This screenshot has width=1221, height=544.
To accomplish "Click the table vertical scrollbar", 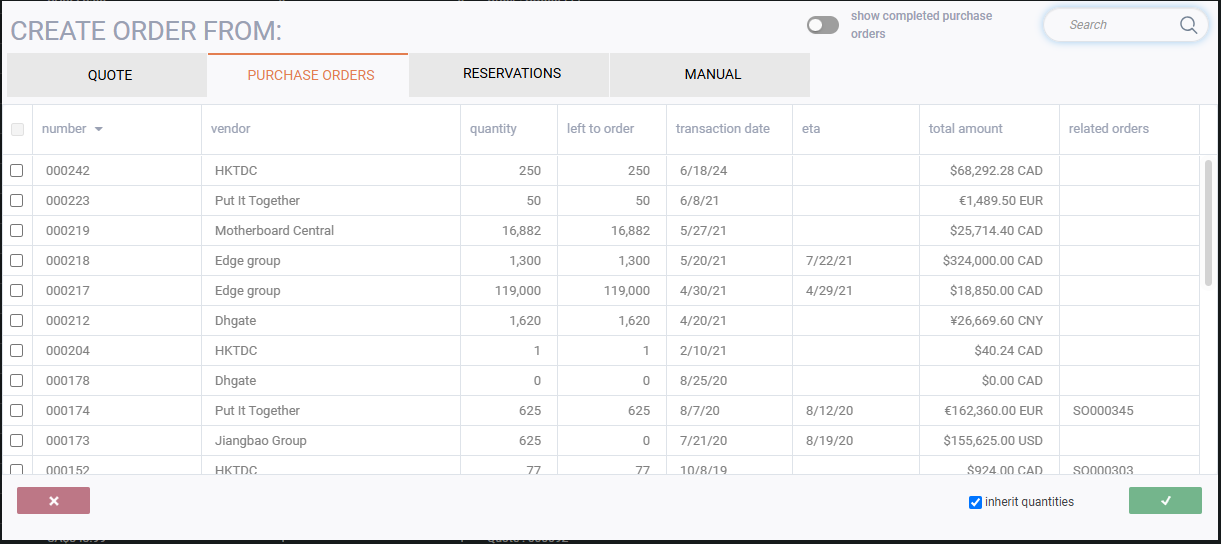I will pyautogui.click(x=1208, y=222).
